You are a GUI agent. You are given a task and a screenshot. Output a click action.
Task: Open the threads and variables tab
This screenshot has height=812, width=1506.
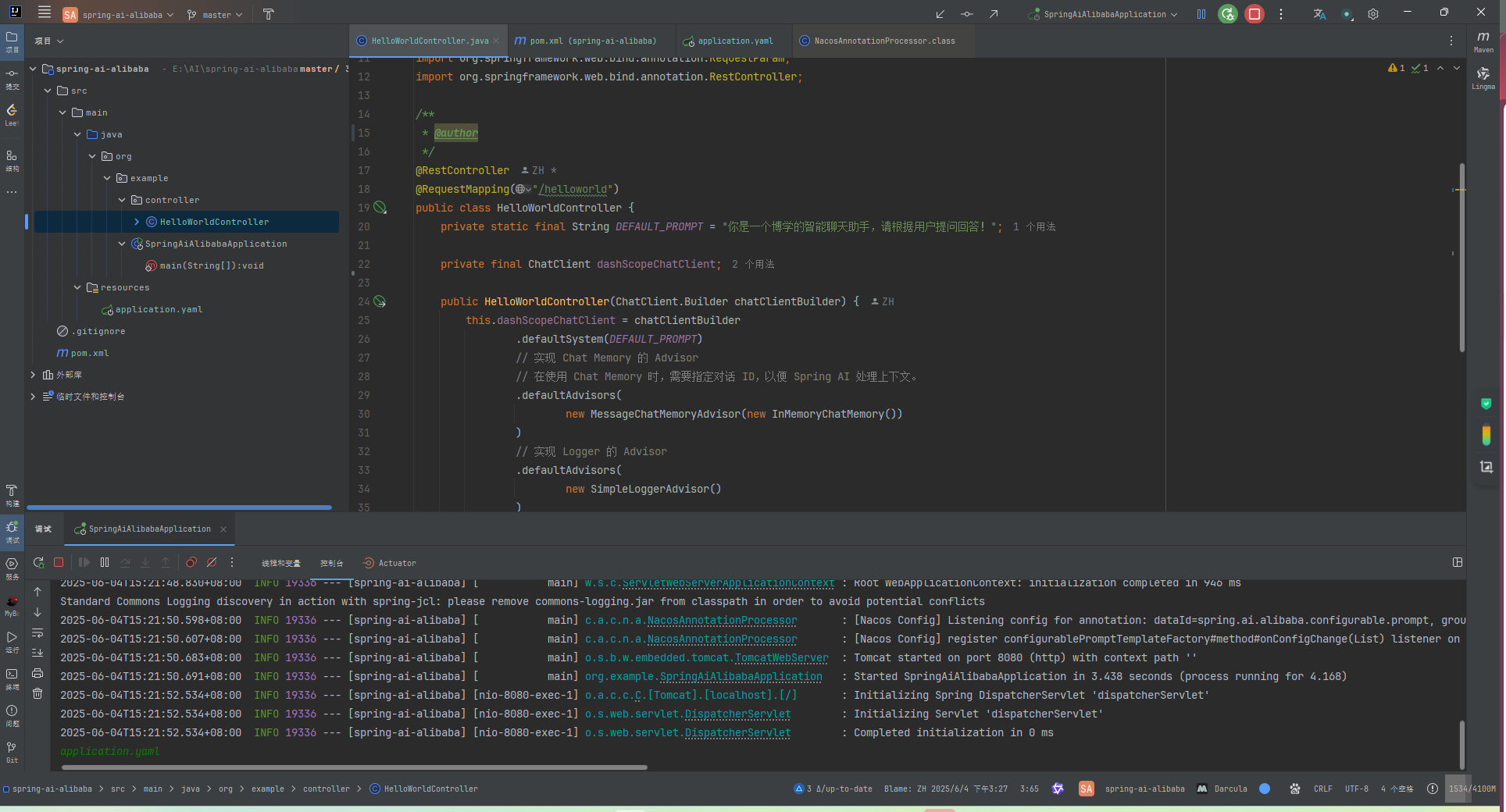[280, 563]
